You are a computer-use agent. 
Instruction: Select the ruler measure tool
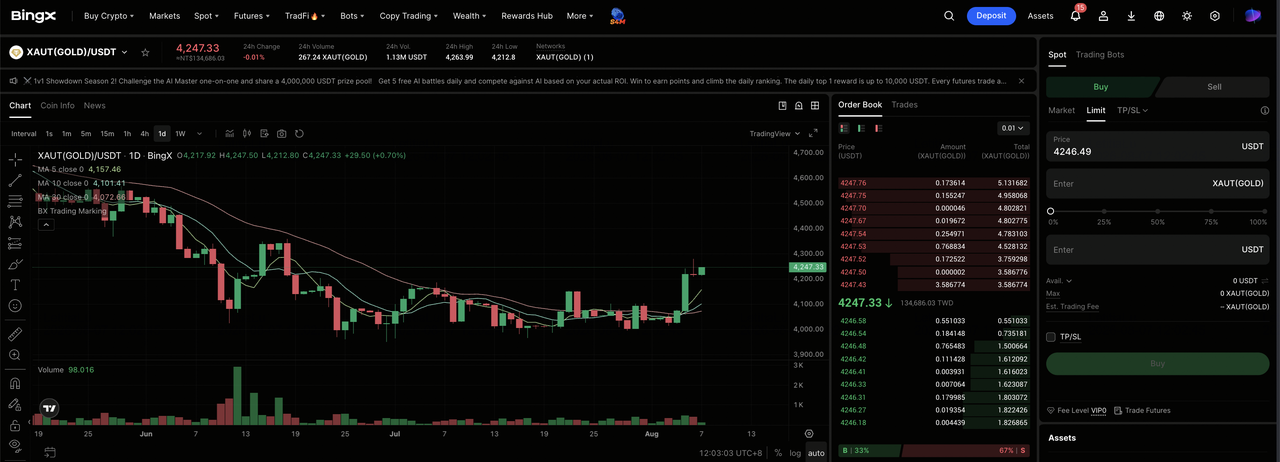point(15,334)
